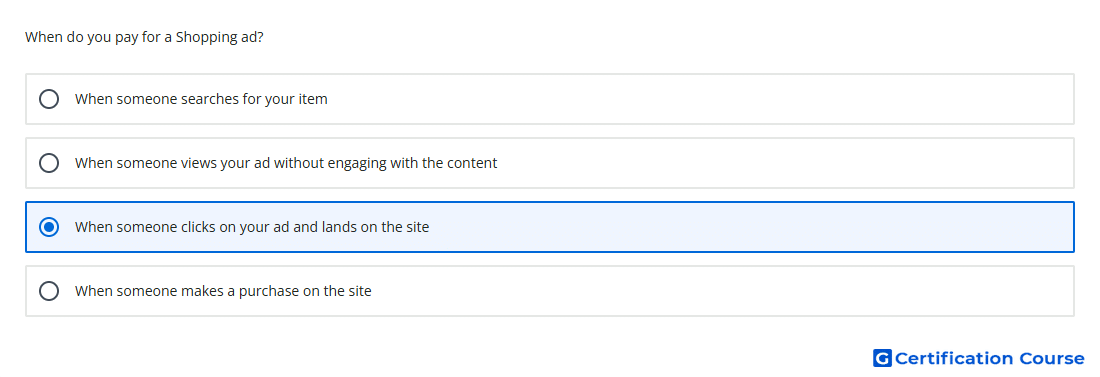Click the word 'Shopping' in the question
This screenshot has width=1100, height=377.
pos(204,37)
